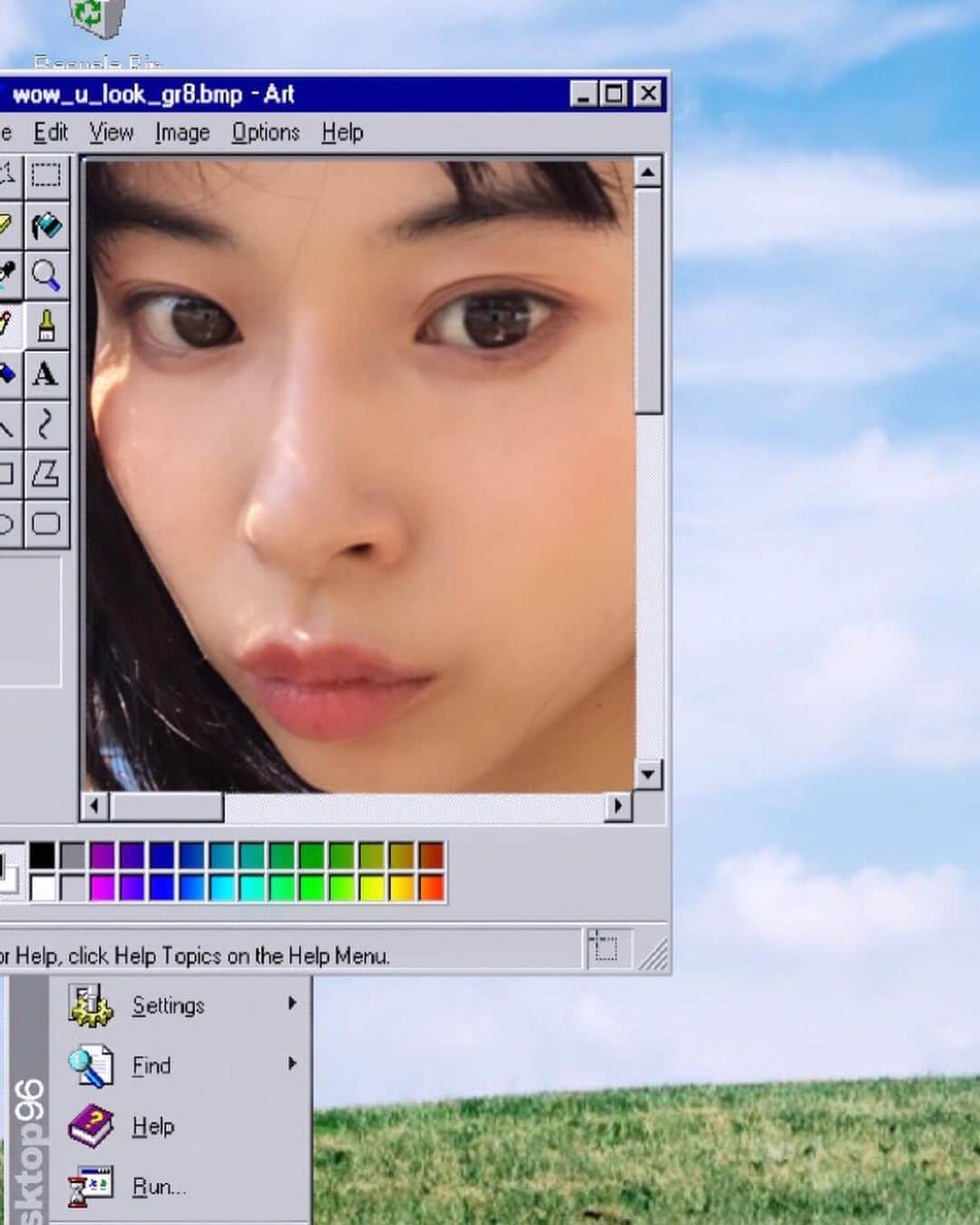
Task: Select the Polygon tool
Action: click(x=46, y=474)
